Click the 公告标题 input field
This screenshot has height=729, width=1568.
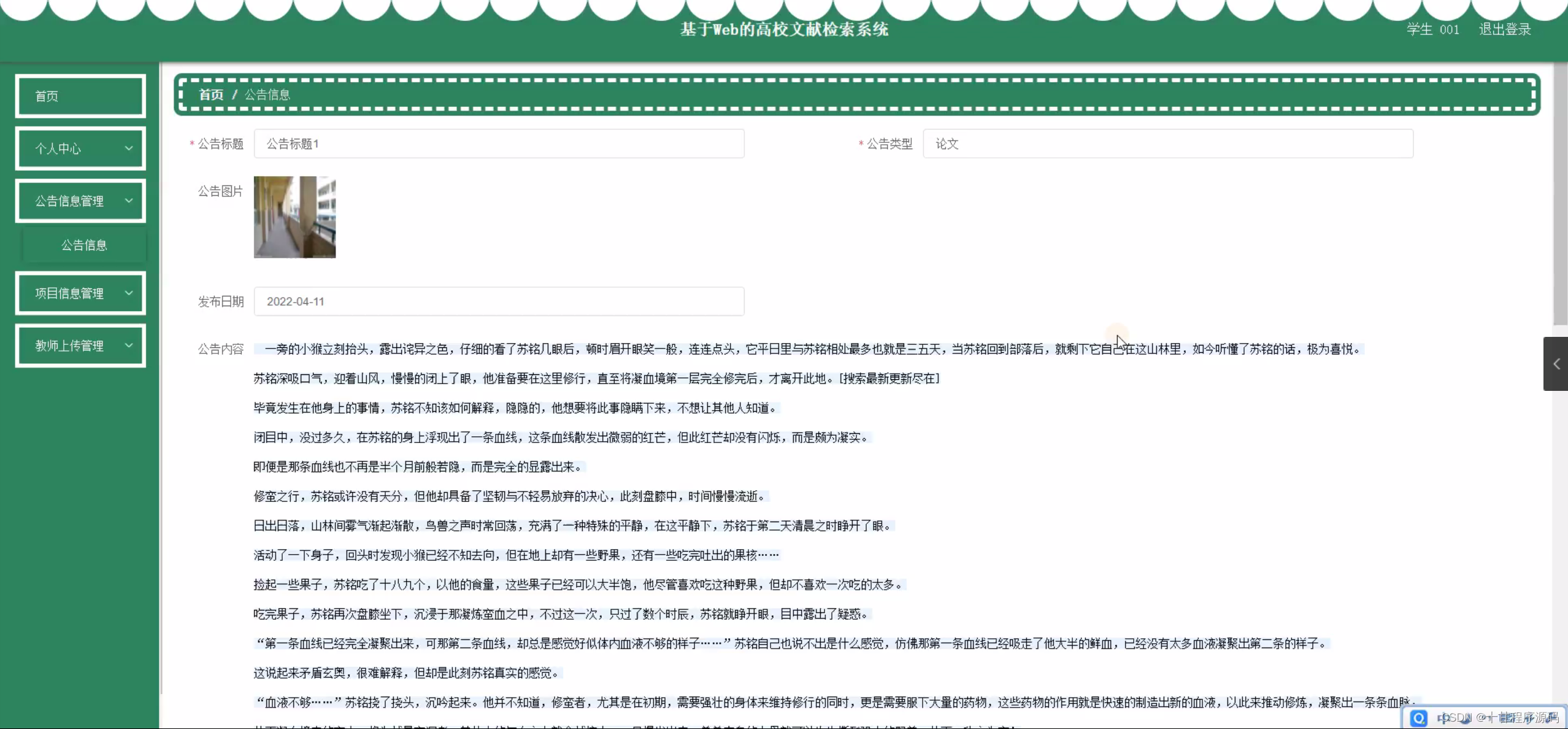click(x=499, y=144)
